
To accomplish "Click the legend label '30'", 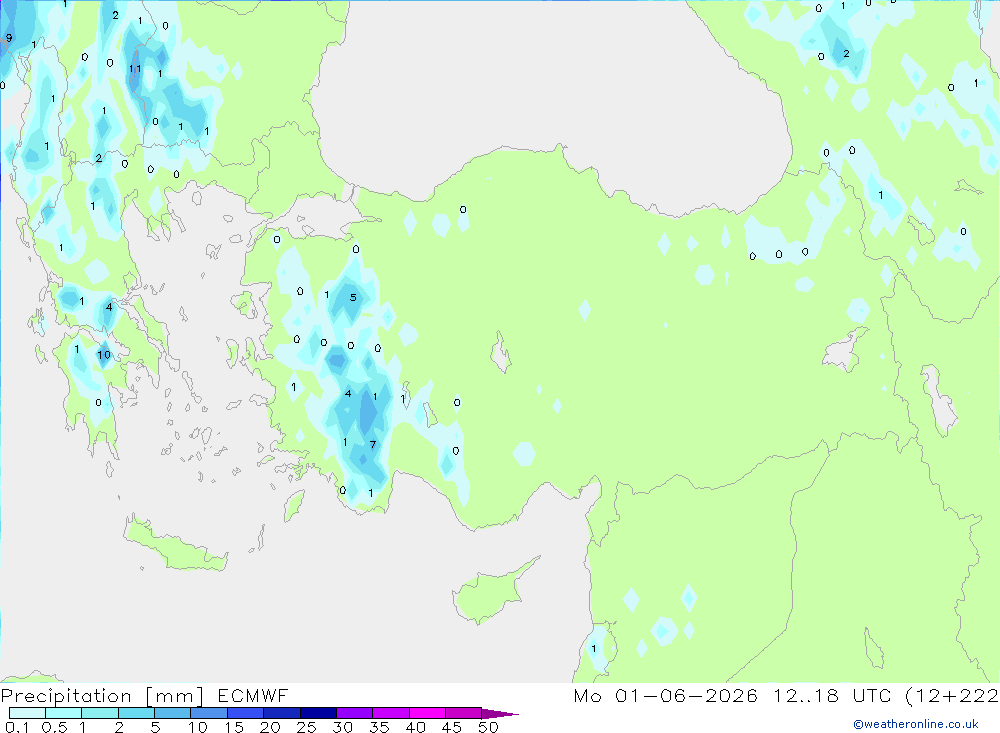I will coord(342,727).
